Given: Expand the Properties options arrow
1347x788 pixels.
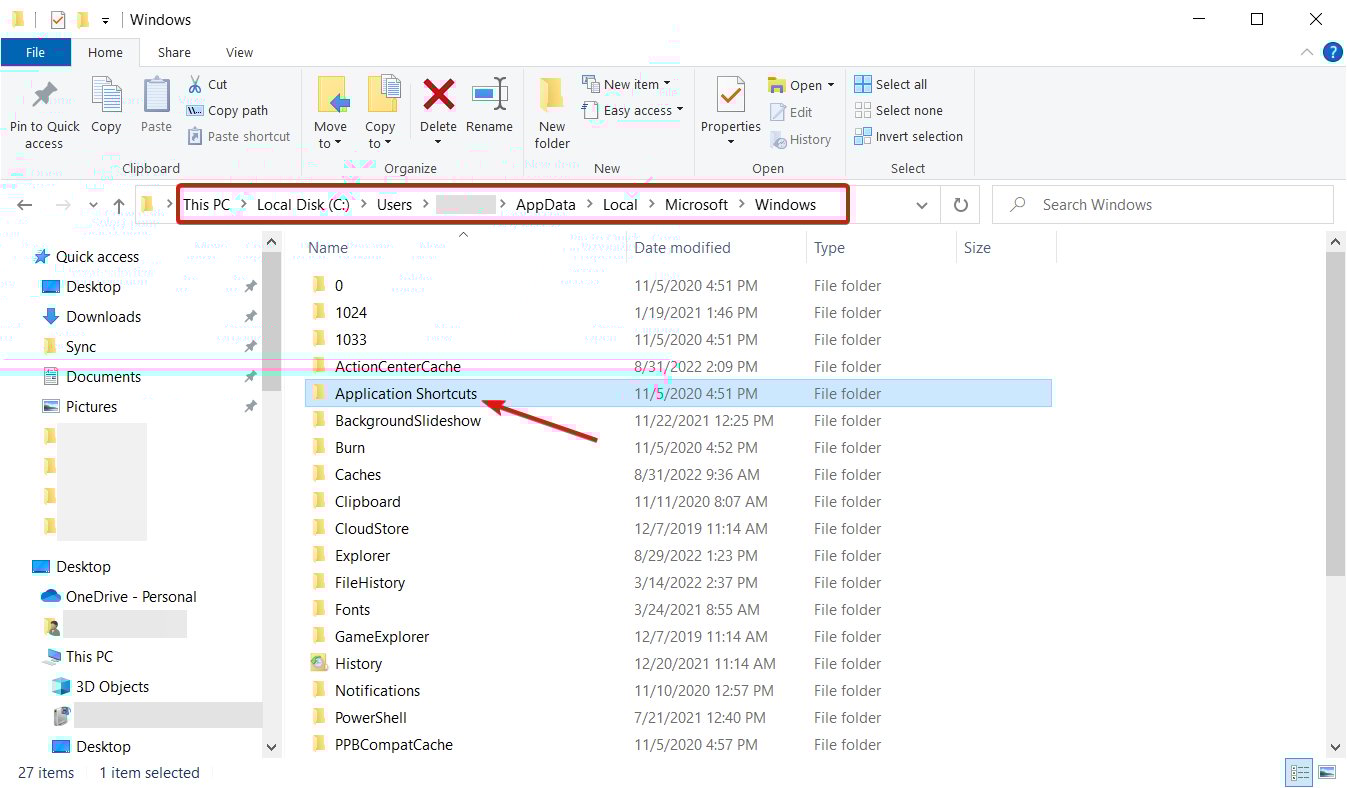Looking at the screenshot, I should (730, 142).
